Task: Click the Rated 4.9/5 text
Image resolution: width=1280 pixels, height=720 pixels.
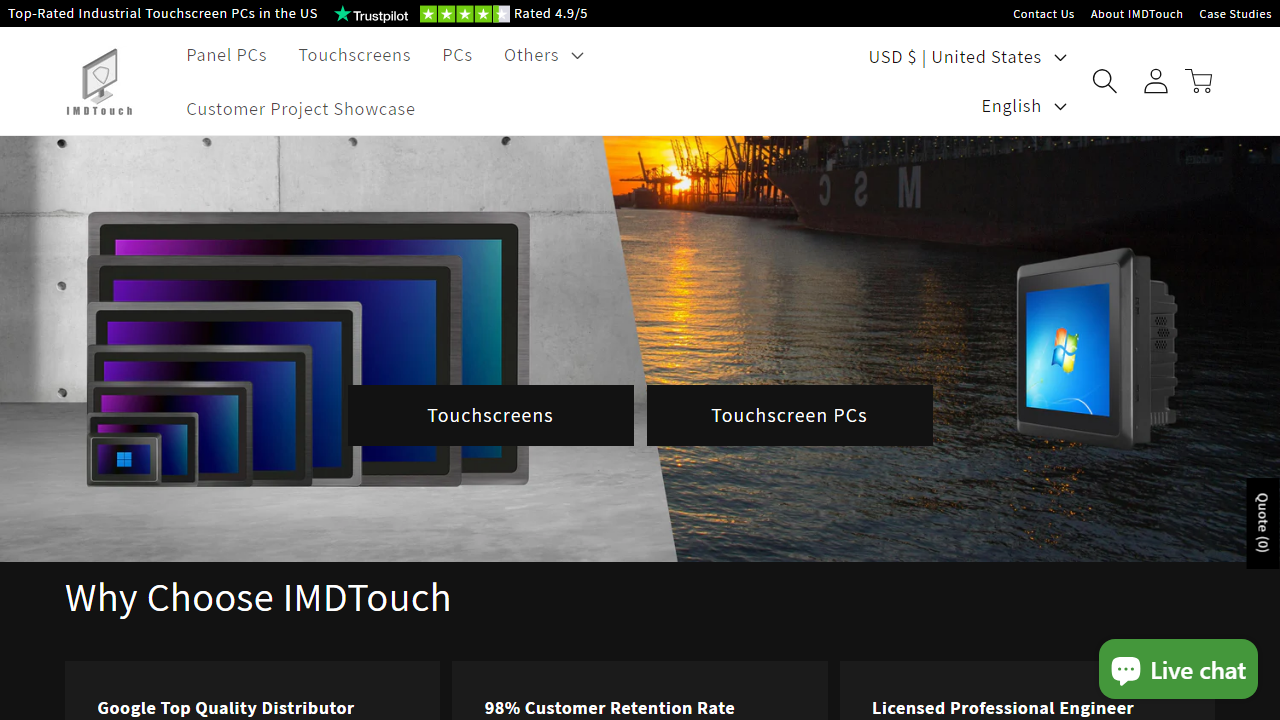Action: (551, 14)
